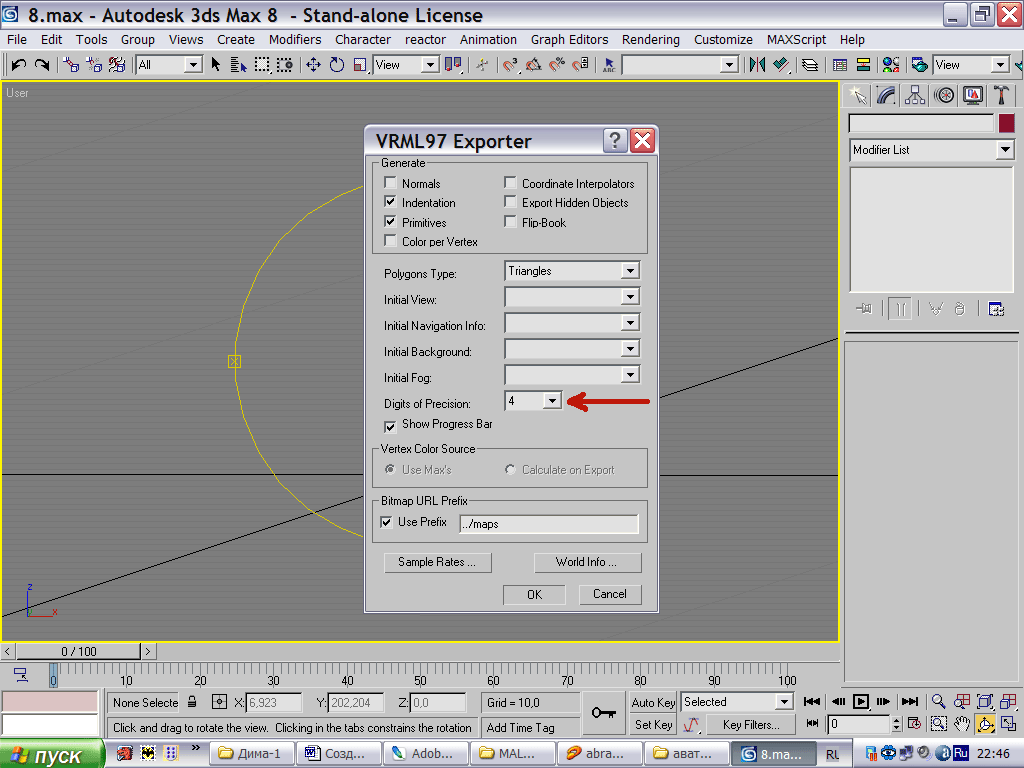Image resolution: width=1024 pixels, height=768 pixels.
Task: Click the Mirror tool icon
Action: click(758, 65)
